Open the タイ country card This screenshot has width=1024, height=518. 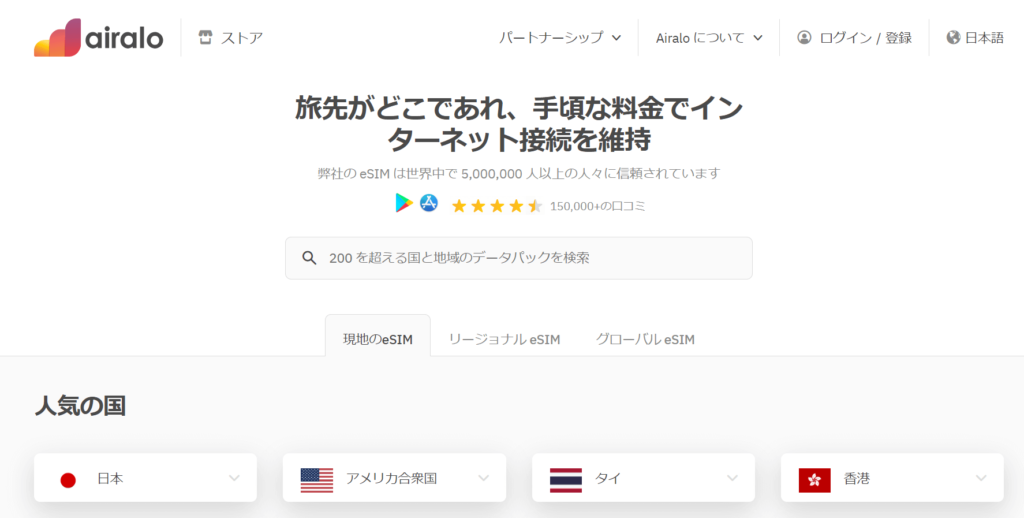643,478
